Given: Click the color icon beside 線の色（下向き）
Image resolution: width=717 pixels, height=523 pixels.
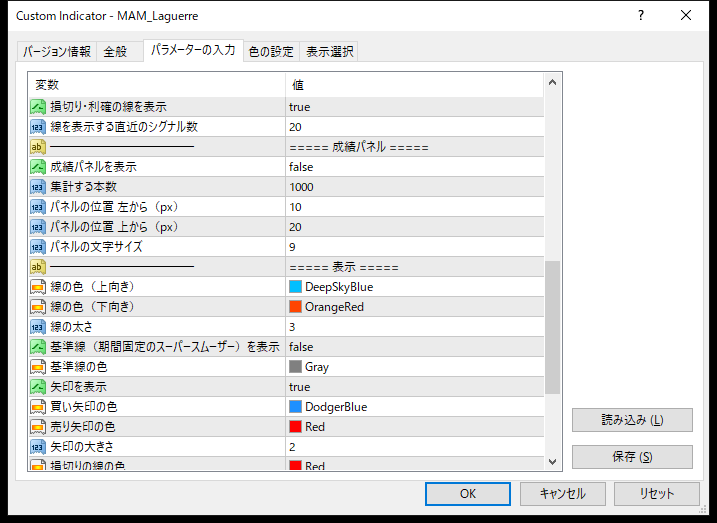Looking at the screenshot, I should [38, 307].
